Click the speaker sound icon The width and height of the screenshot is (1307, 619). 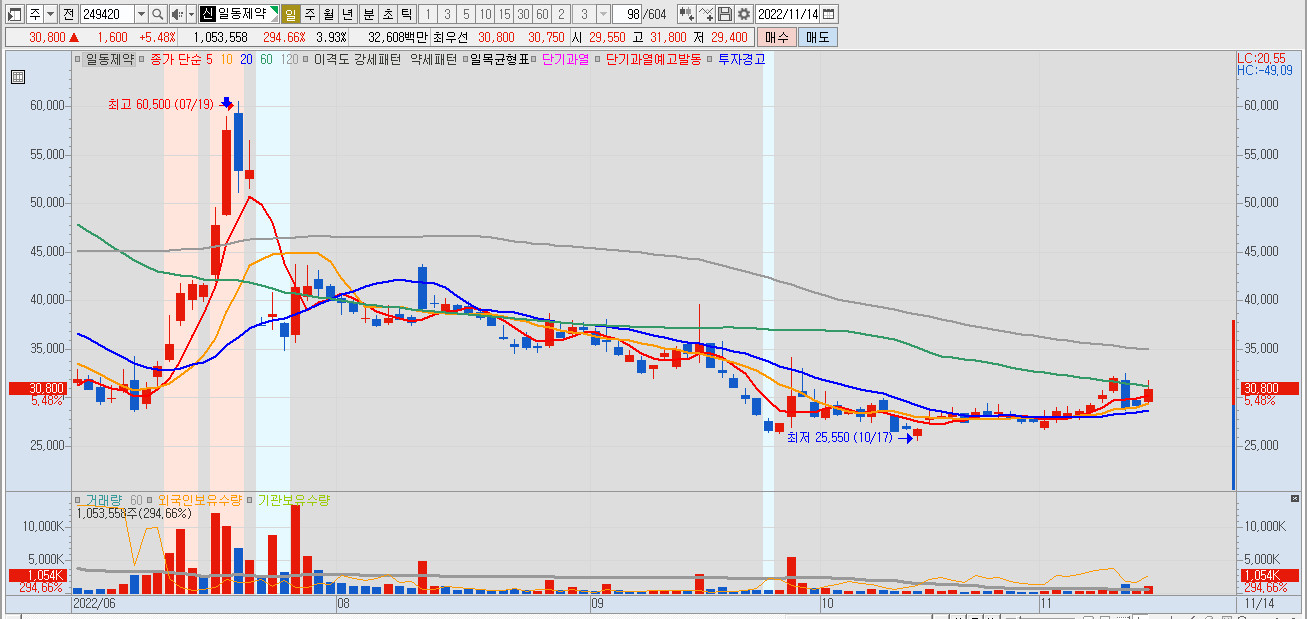tap(177, 14)
